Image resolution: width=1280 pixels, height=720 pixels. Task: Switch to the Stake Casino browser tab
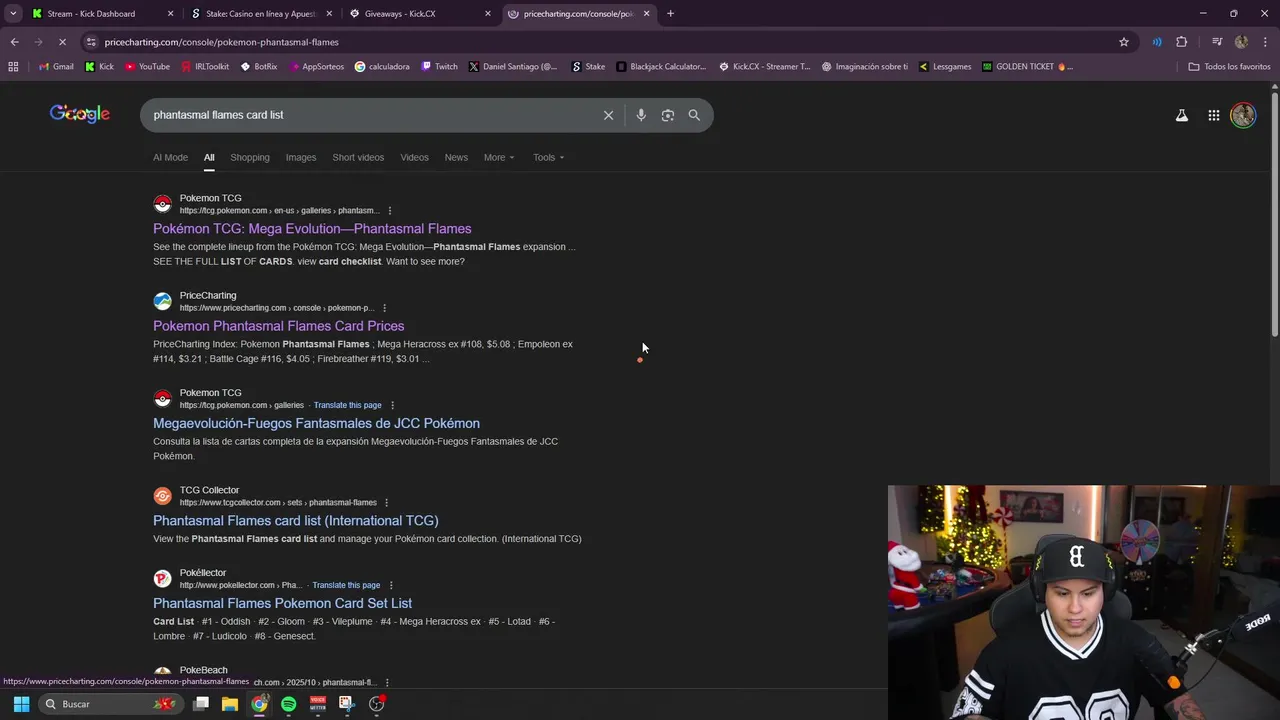260,14
